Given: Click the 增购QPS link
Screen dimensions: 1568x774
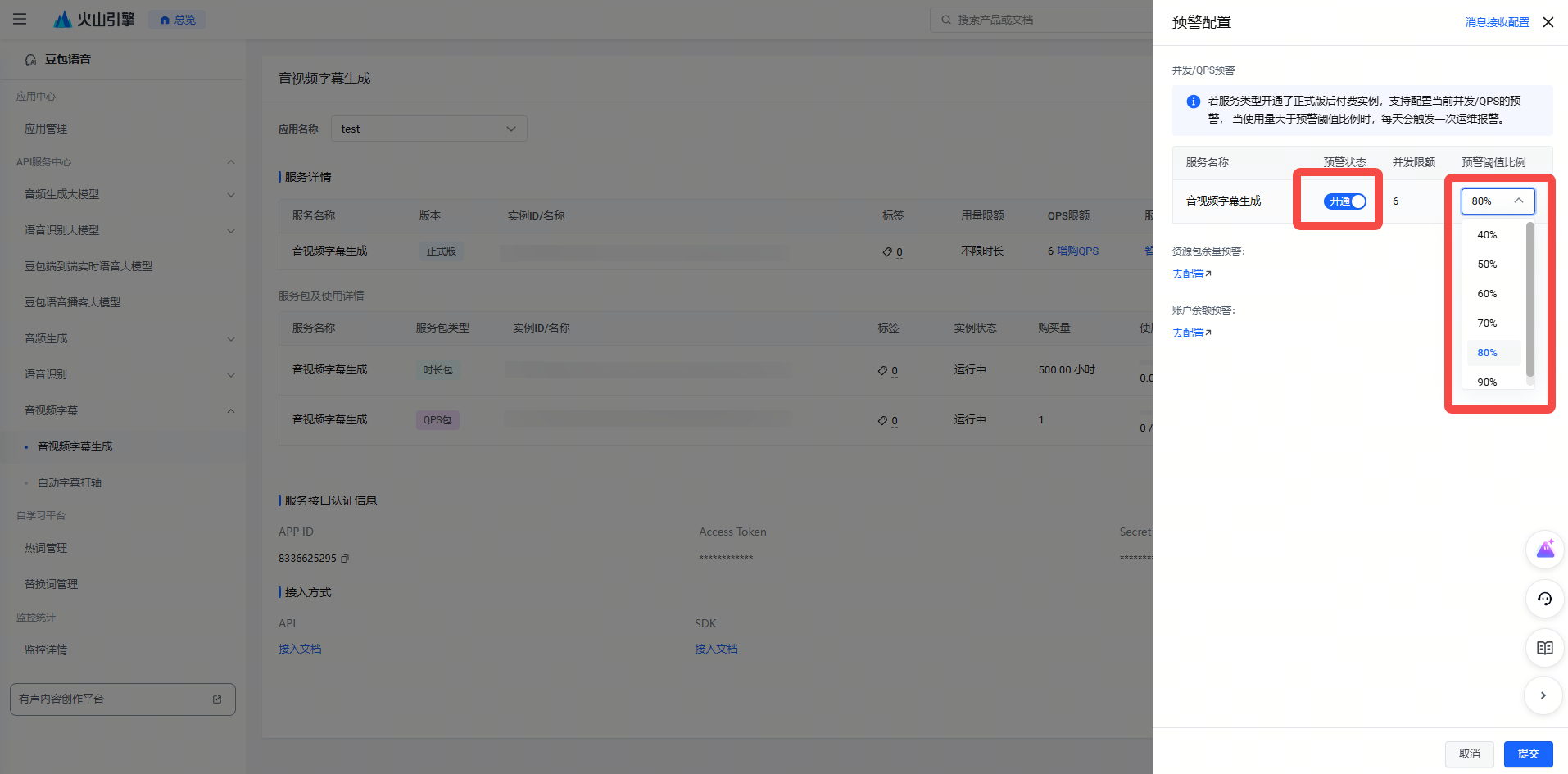Looking at the screenshot, I should tap(1077, 251).
